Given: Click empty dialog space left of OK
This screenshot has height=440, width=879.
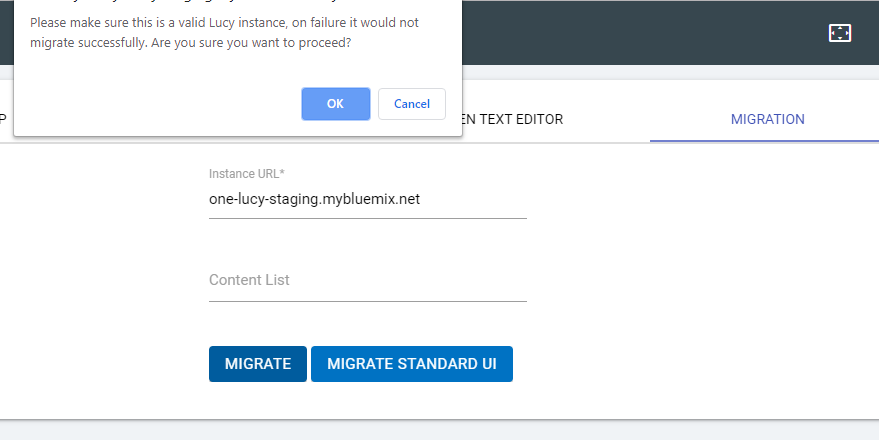Looking at the screenshot, I should pos(150,104).
